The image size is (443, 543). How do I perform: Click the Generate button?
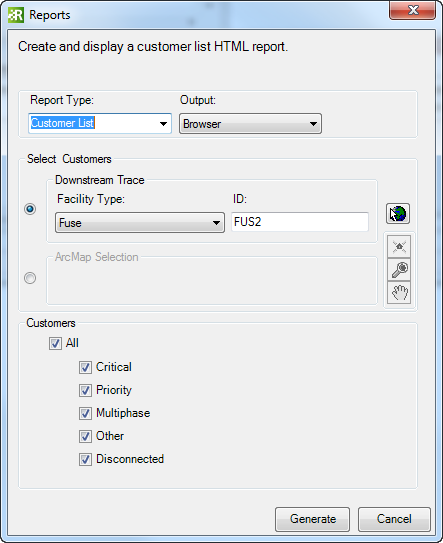pos(312,519)
